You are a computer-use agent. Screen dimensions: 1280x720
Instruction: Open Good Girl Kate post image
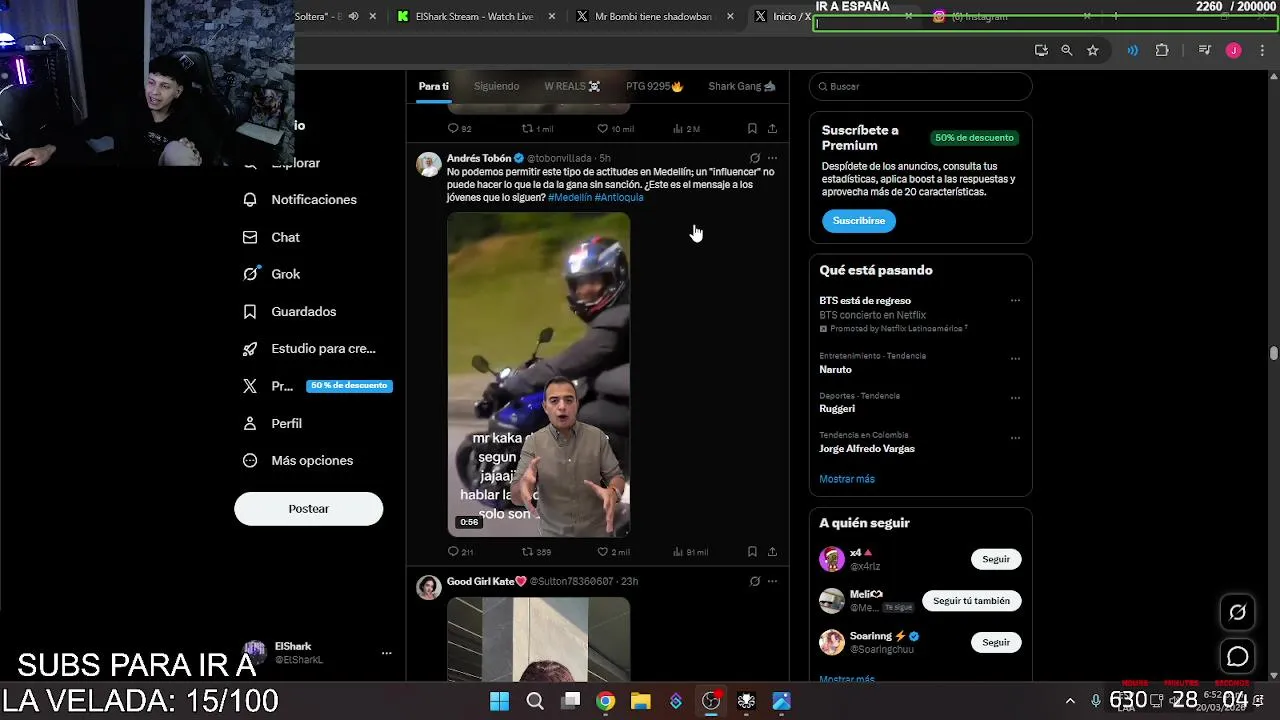pos(538,640)
